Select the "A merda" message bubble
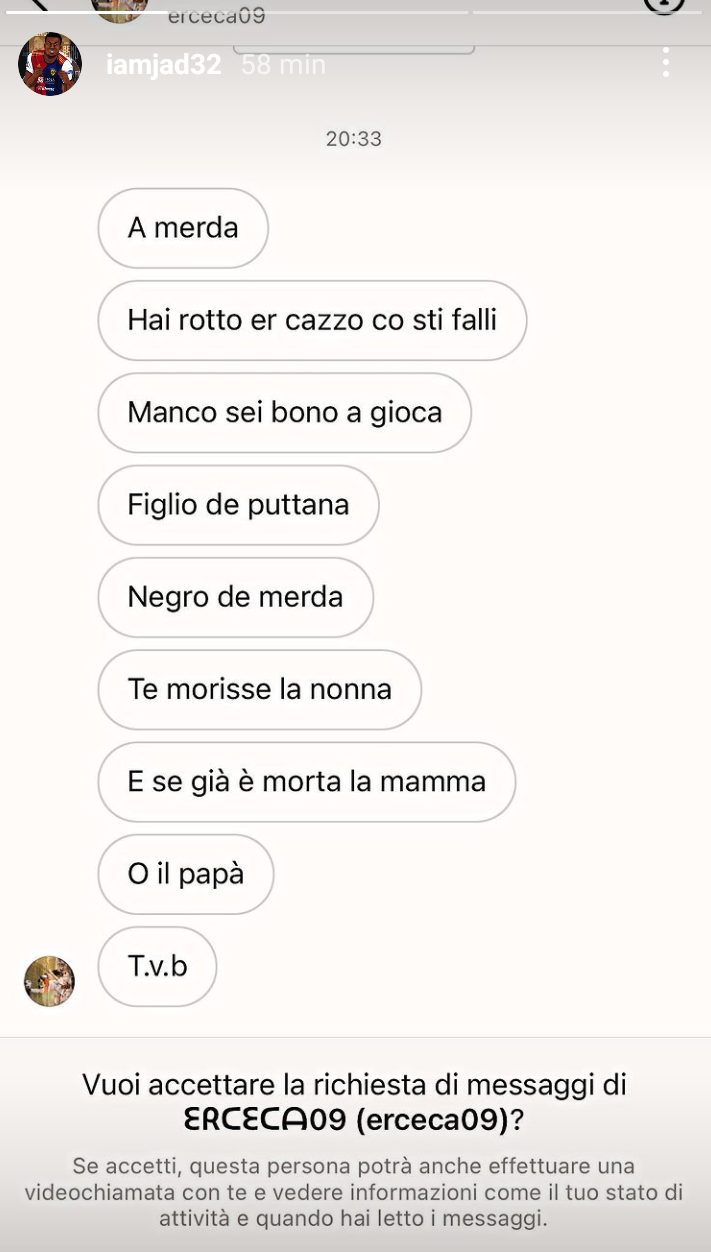This screenshot has width=711, height=1252. [183, 228]
